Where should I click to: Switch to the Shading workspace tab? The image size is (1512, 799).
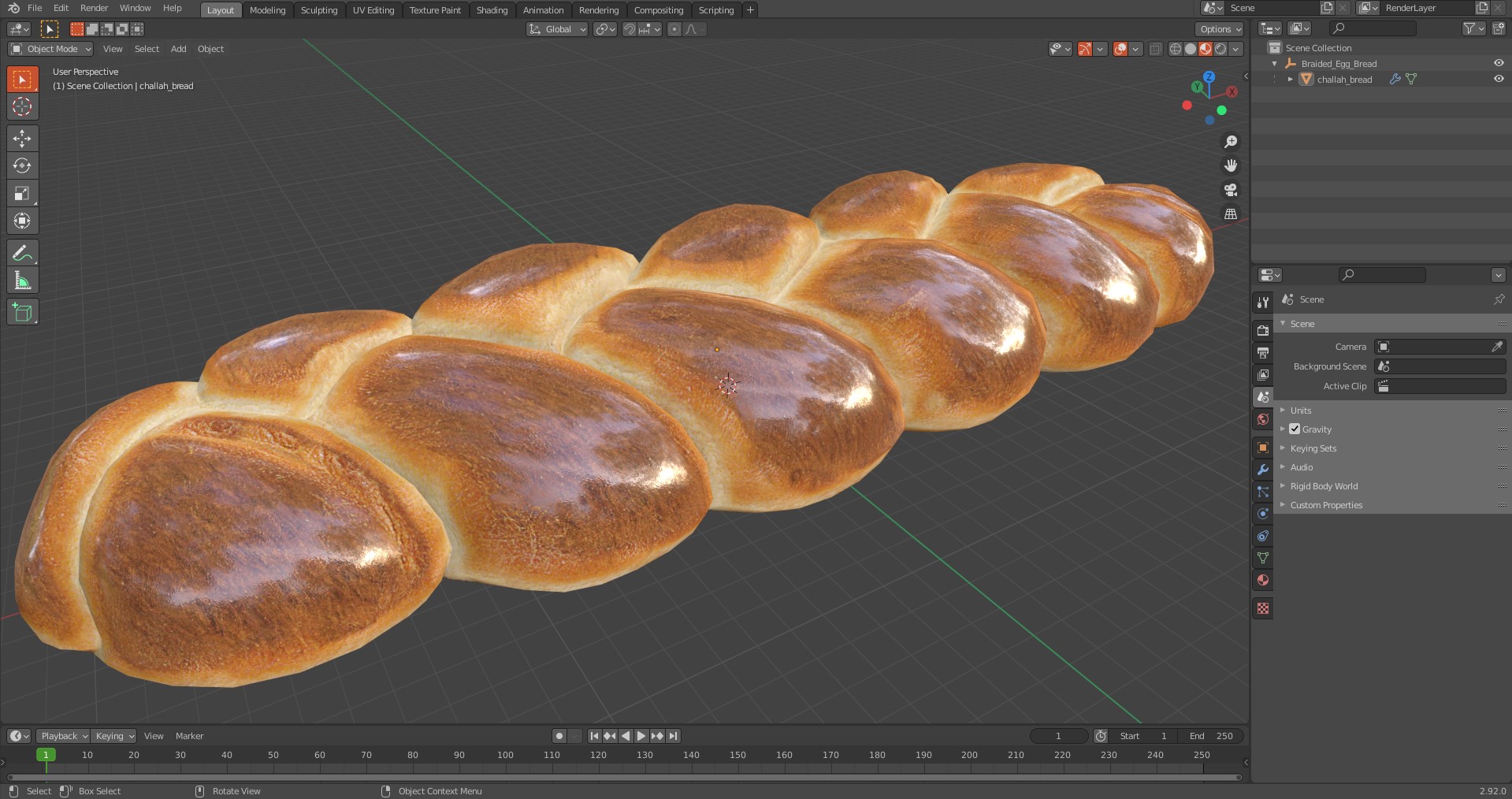(x=492, y=10)
